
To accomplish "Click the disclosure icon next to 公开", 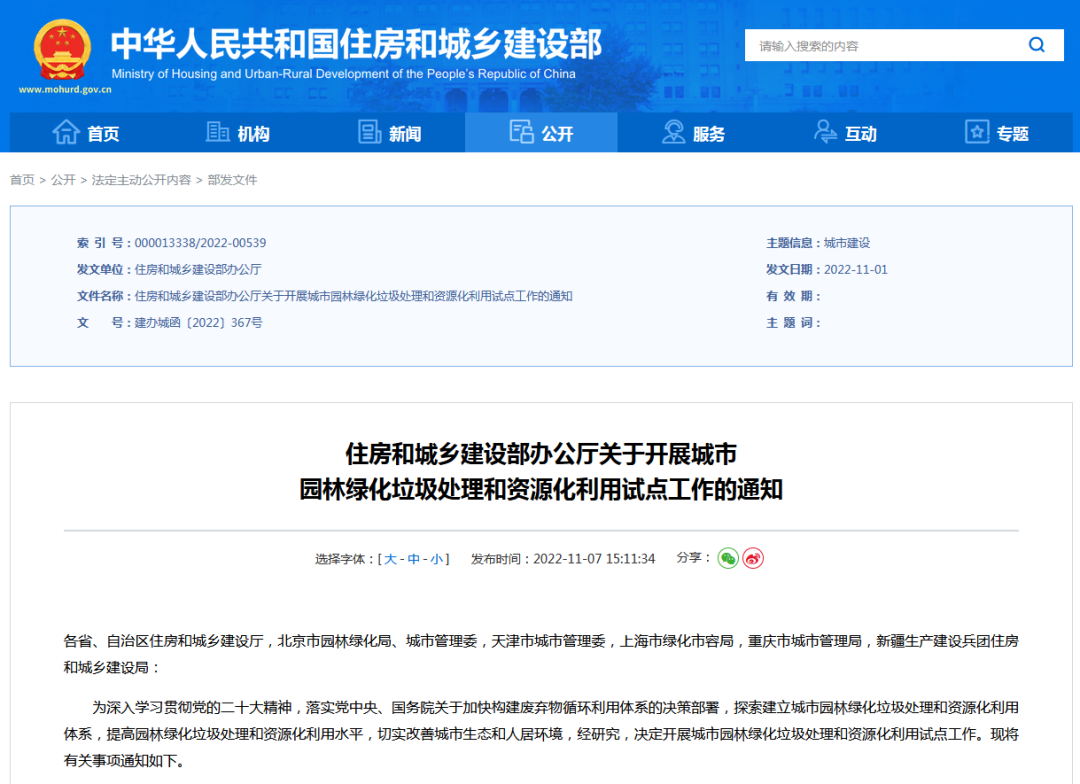I will coord(522,131).
